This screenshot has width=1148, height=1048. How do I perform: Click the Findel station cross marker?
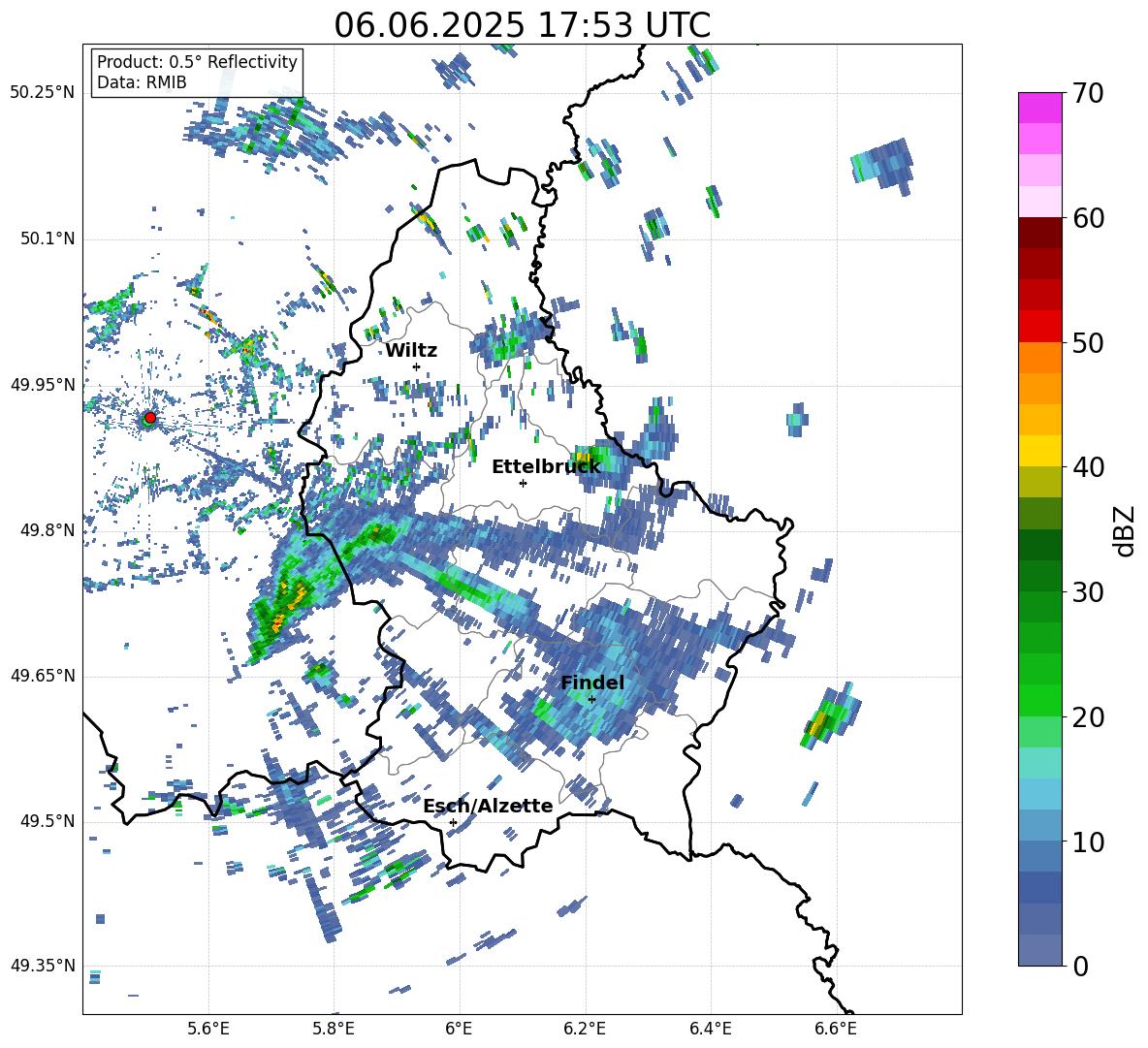(591, 700)
